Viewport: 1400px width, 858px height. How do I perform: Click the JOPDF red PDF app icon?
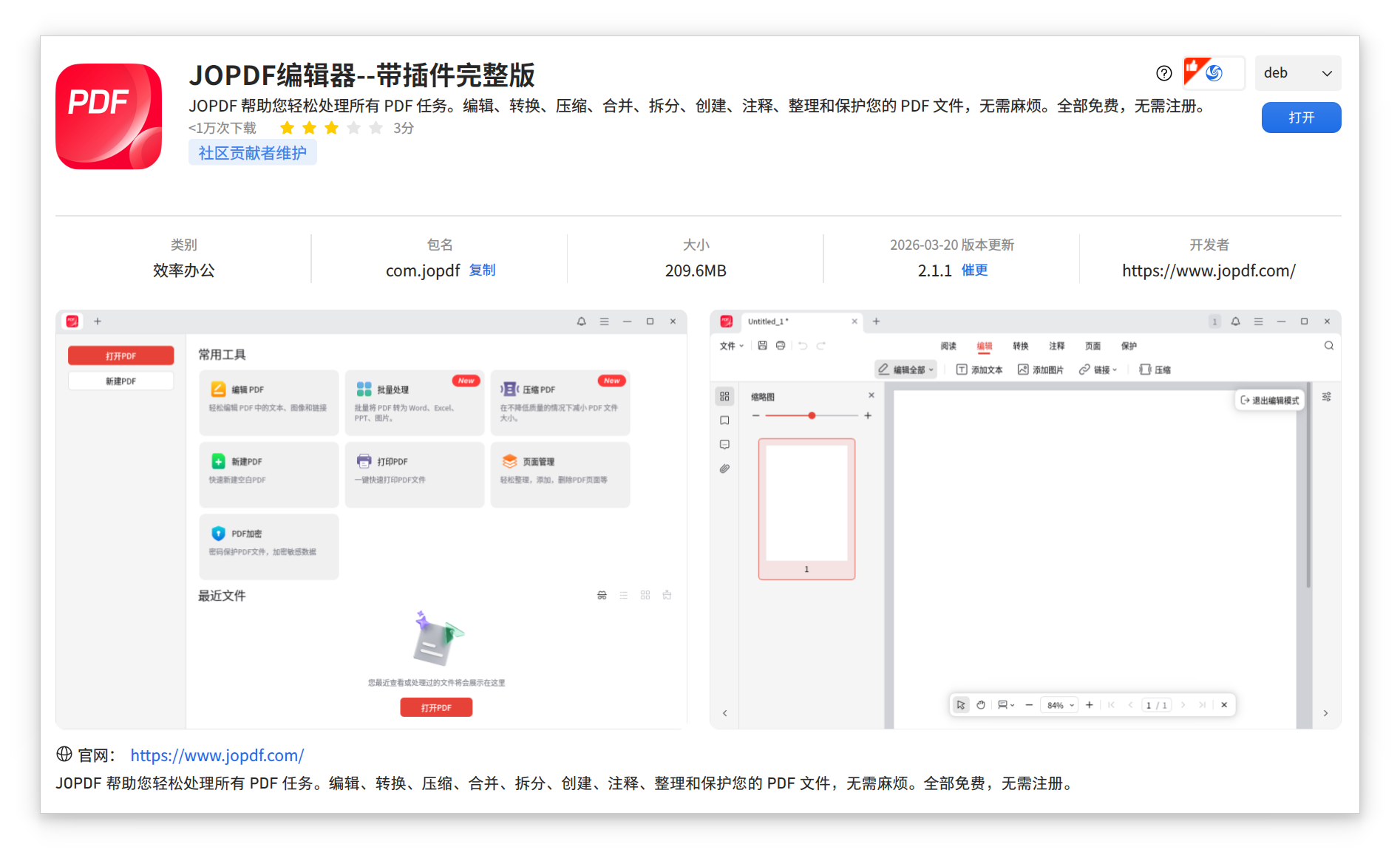109,117
